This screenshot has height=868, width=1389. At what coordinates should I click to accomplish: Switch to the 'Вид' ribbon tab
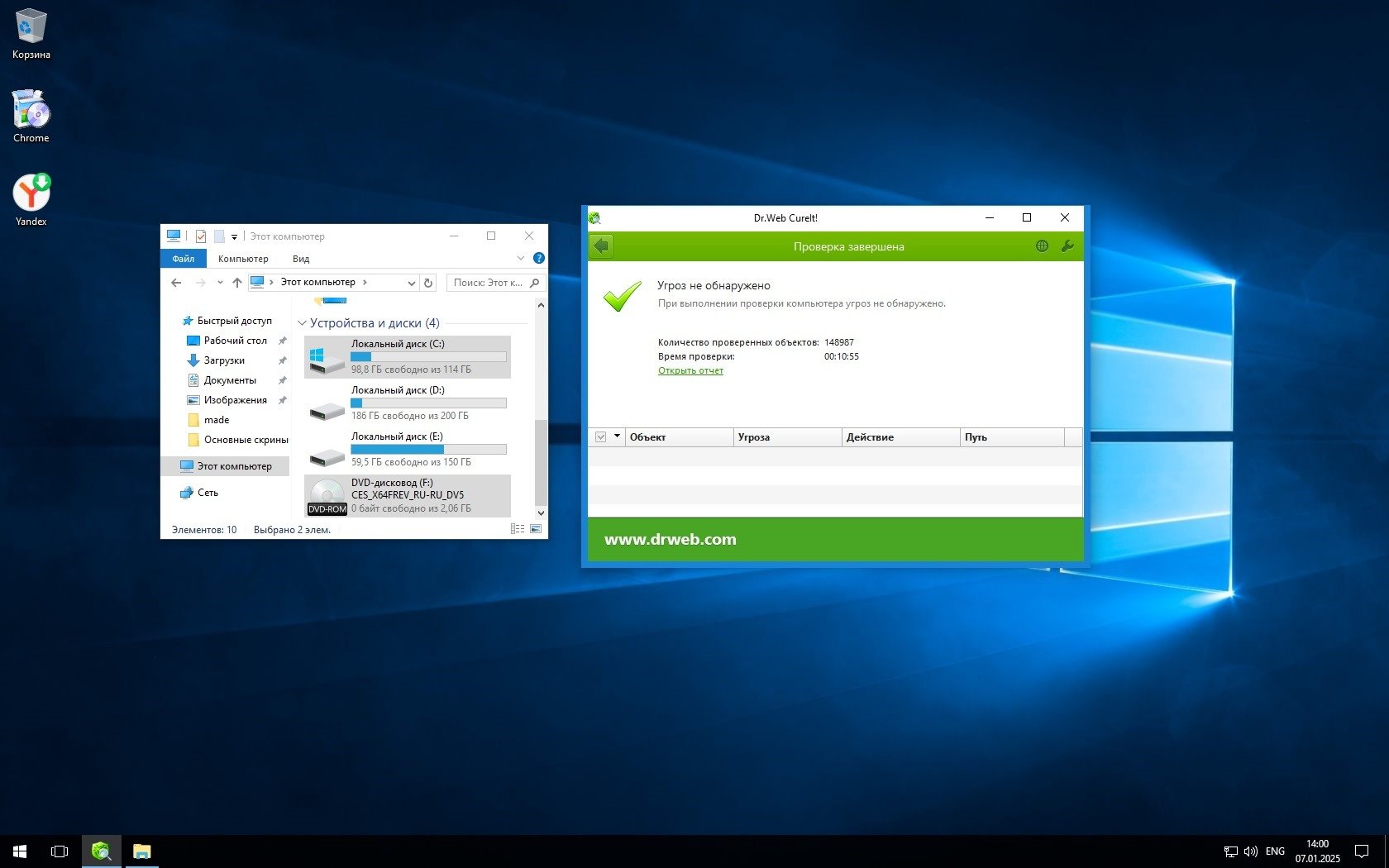(x=301, y=259)
